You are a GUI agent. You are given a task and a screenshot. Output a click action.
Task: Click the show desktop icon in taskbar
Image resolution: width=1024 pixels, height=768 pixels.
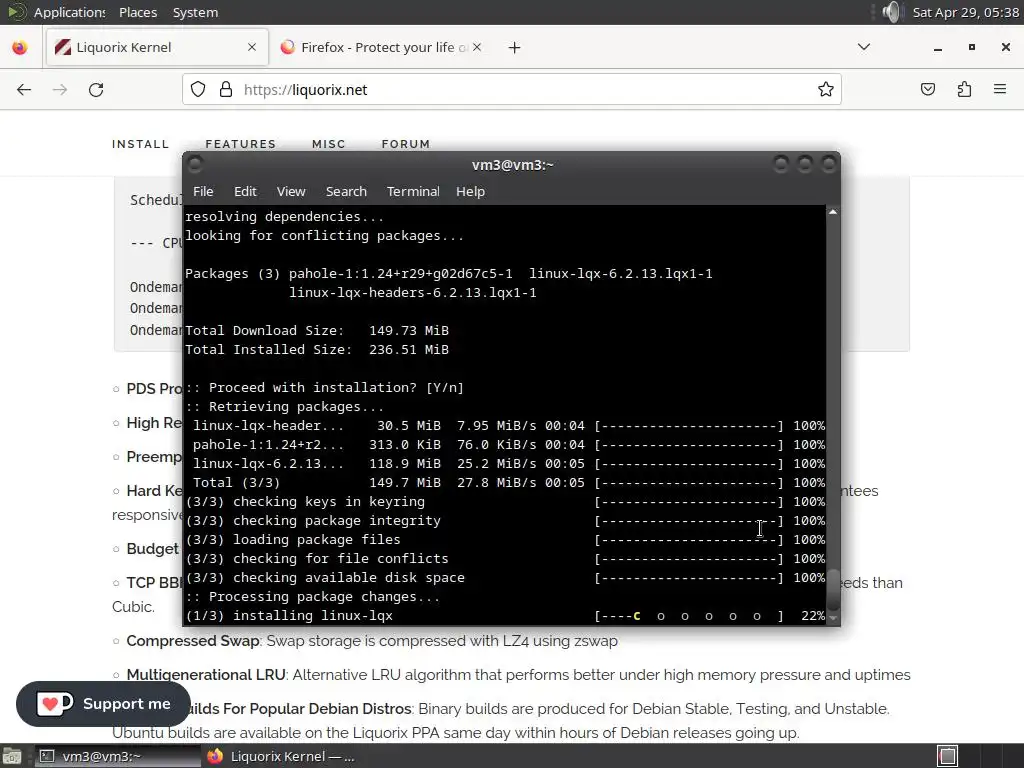pyautogui.click(x=11, y=756)
